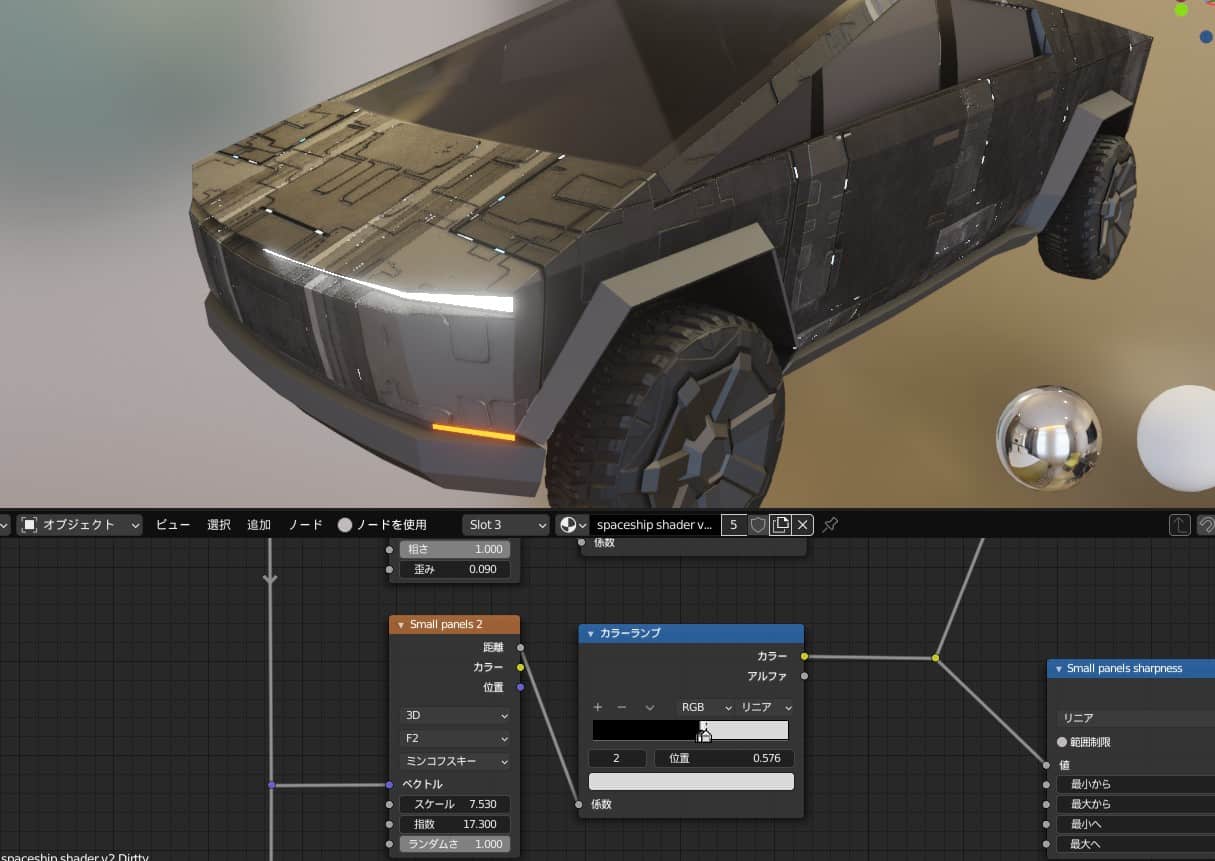
Task: Open the 3D dimensions dropdown in Small panels 2
Action: click(455, 716)
